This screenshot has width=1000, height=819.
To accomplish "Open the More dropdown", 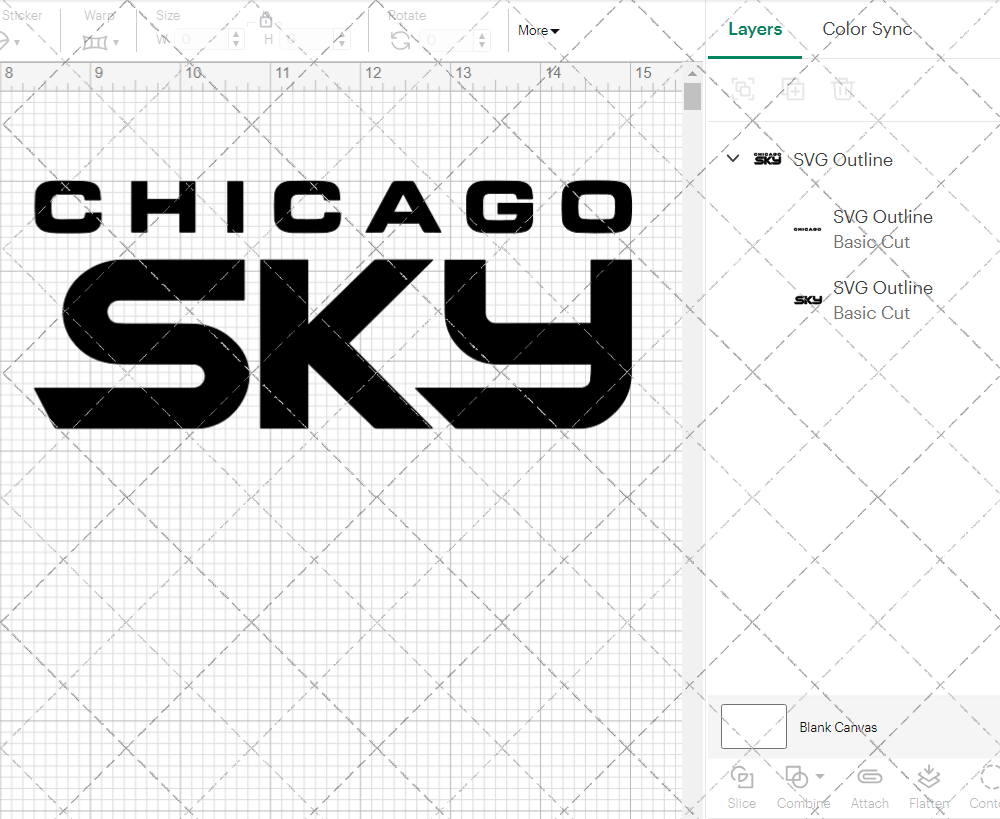I will 538,30.
